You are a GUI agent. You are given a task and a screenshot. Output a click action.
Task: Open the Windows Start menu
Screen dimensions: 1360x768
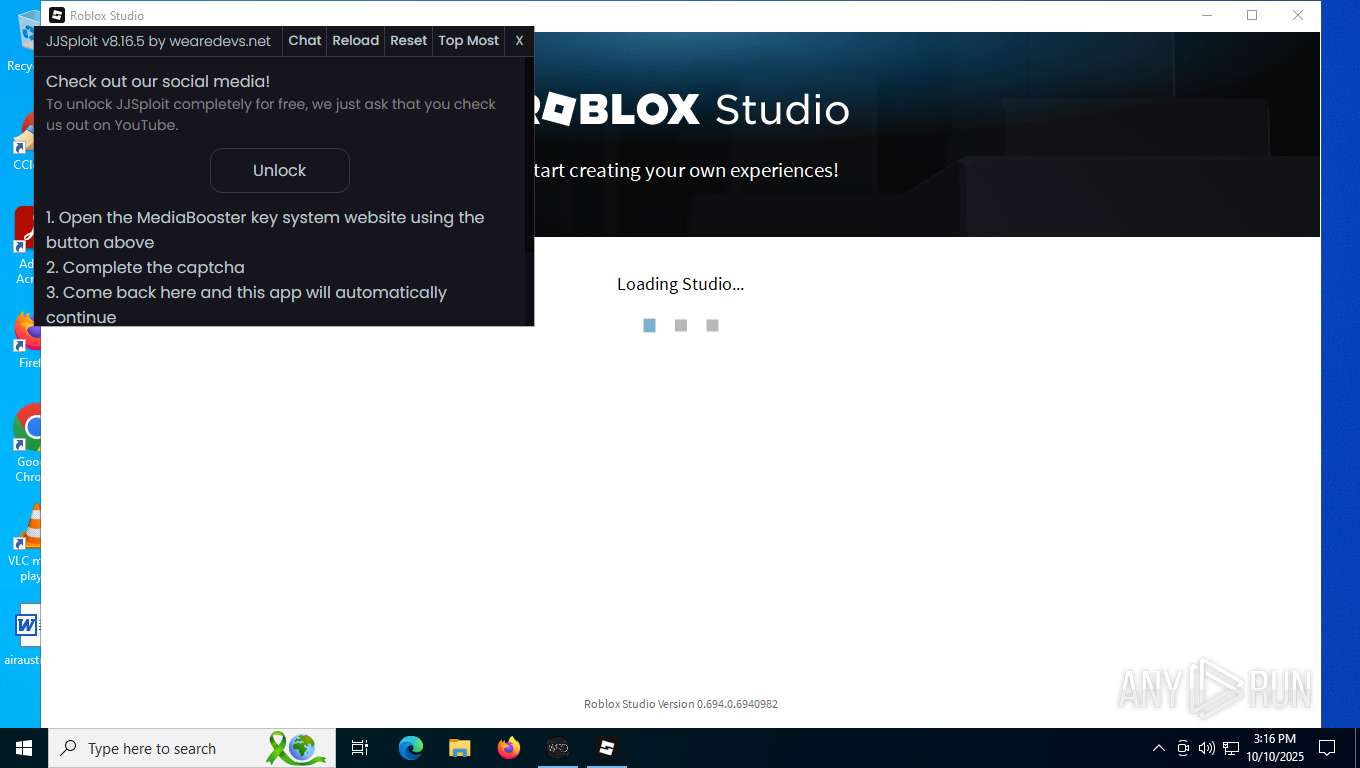[24, 748]
